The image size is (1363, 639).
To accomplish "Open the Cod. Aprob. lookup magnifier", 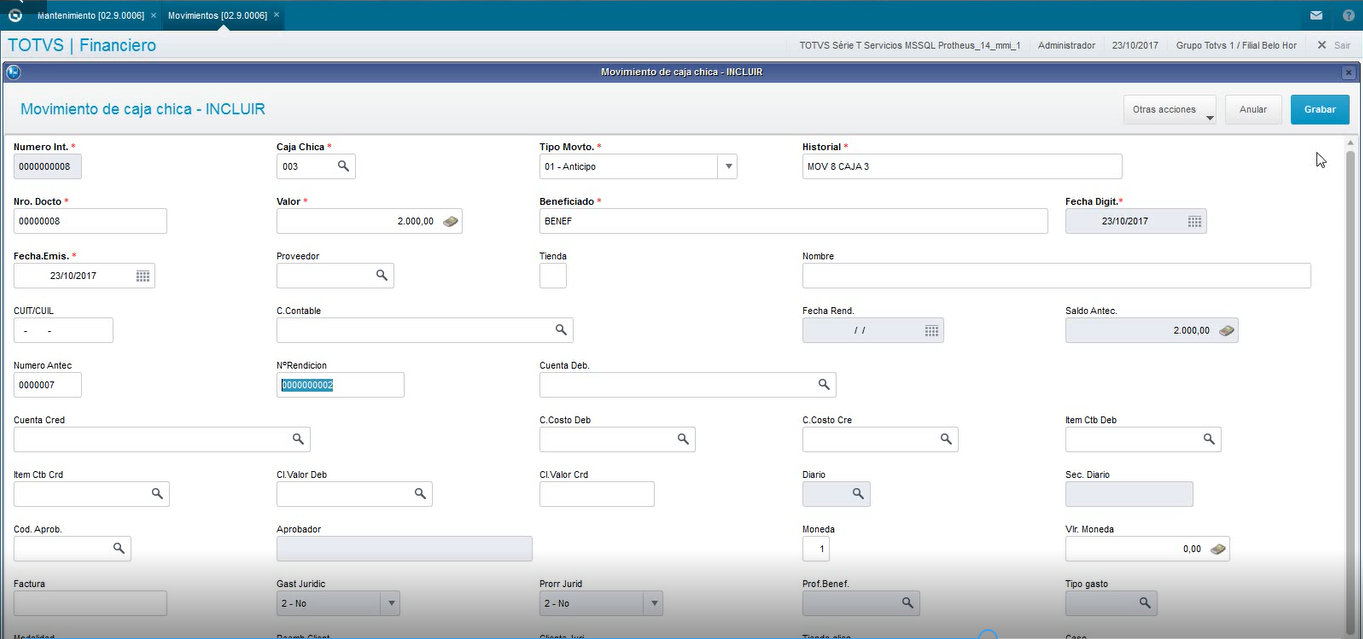I will click(119, 548).
